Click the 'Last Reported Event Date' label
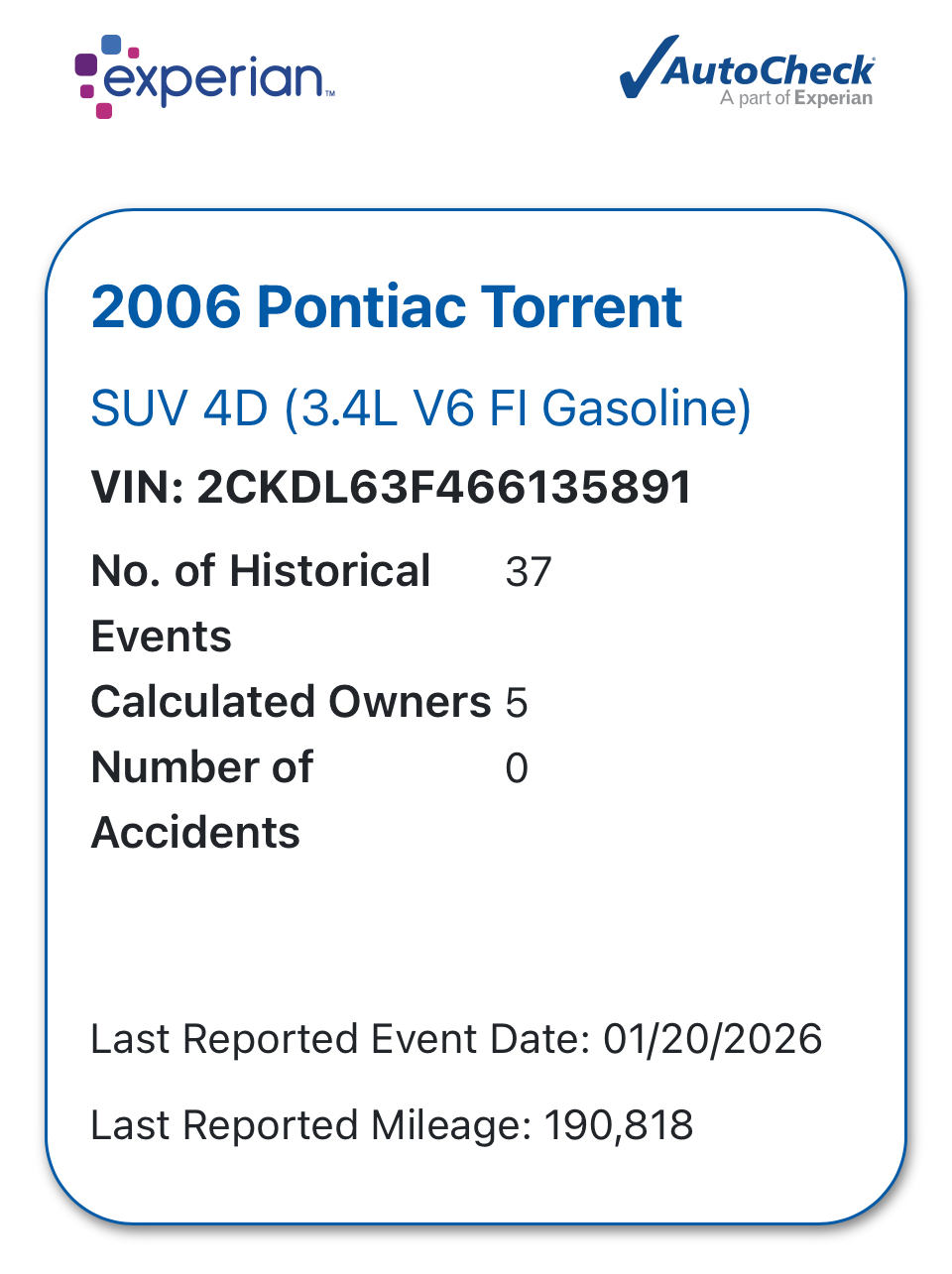The width and height of the screenshot is (952, 1274). click(x=340, y=1039)
